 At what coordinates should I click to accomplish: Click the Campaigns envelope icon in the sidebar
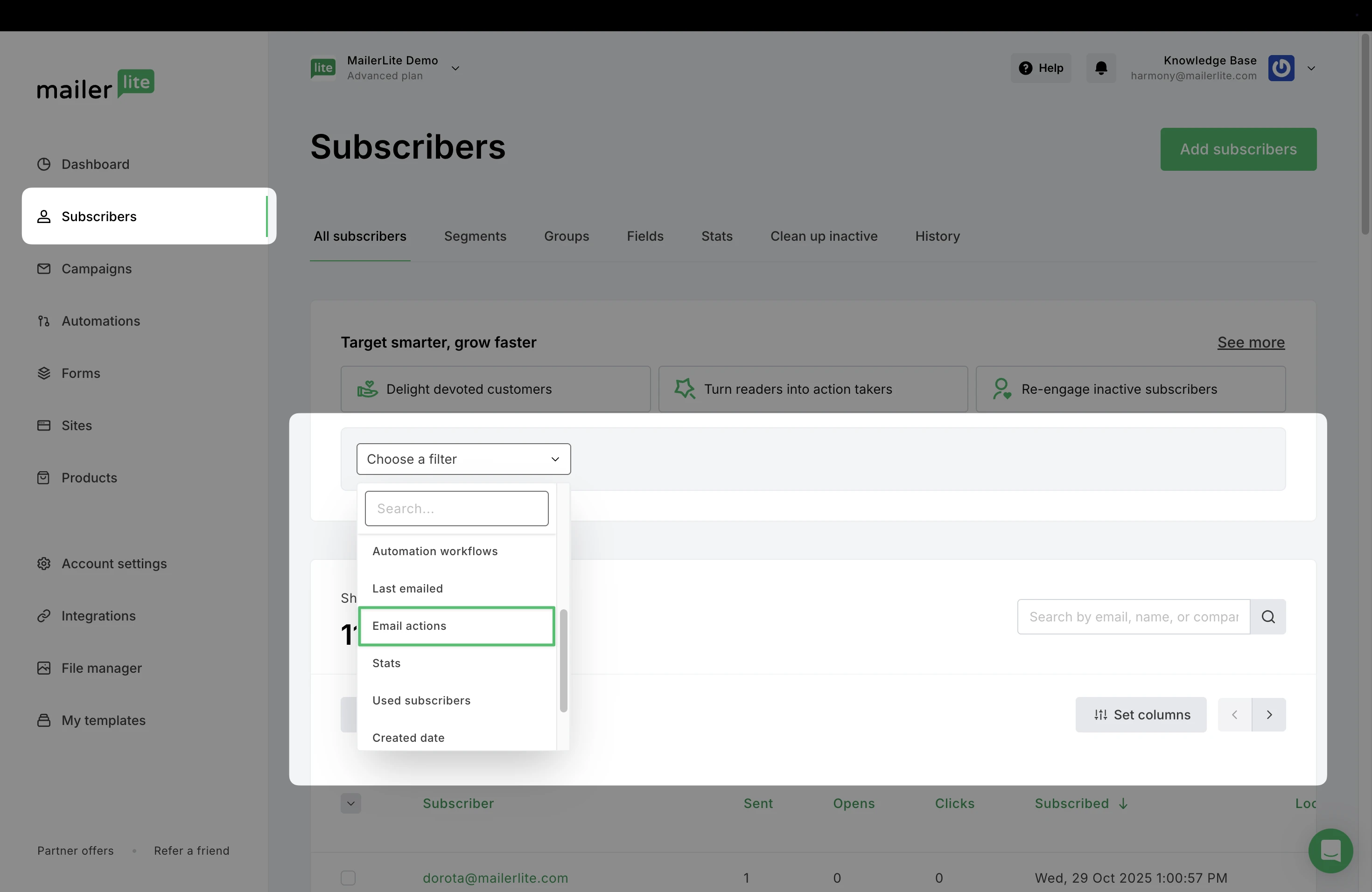tap(44, 269)
